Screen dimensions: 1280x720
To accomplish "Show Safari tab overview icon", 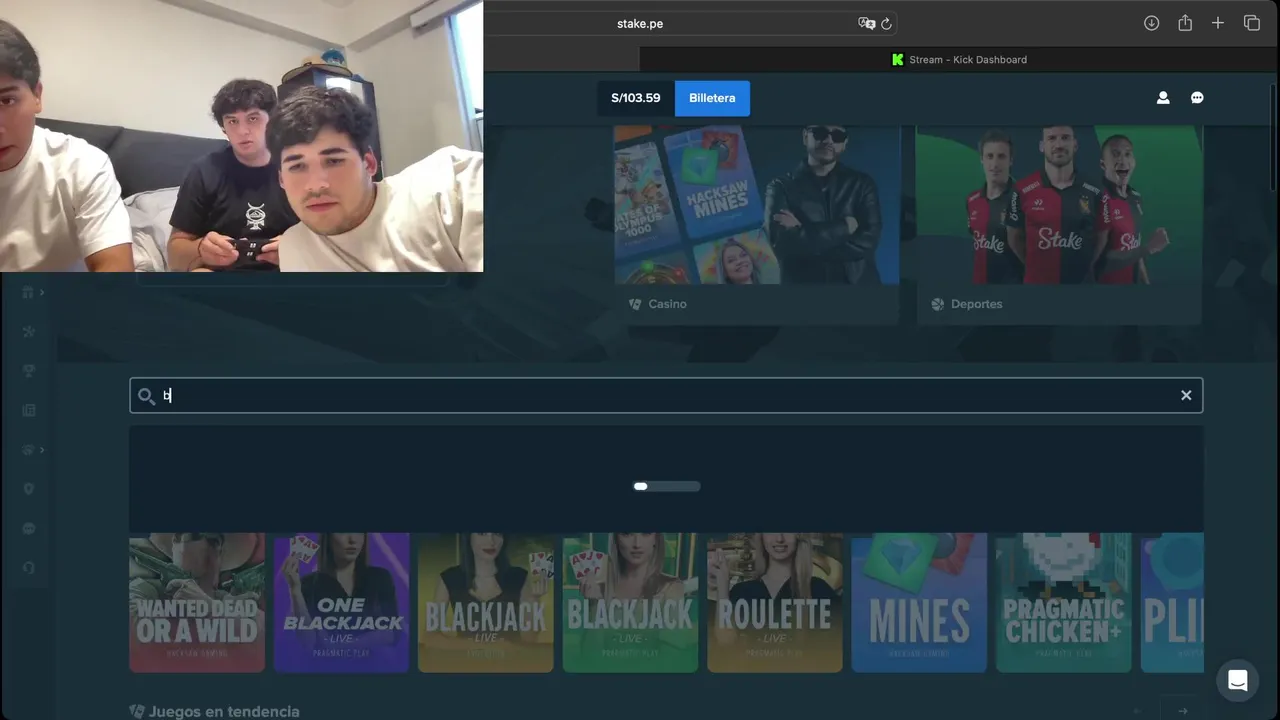I will 1251,23.
